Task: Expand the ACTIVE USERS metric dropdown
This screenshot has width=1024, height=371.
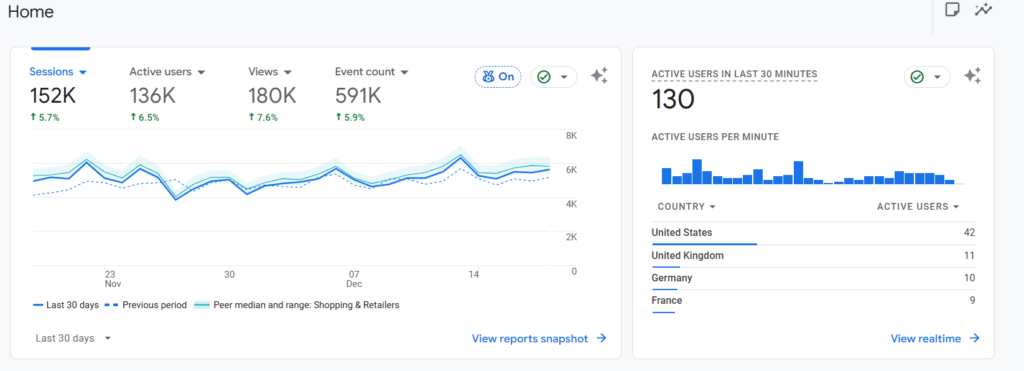Action: tap(918, 206)
